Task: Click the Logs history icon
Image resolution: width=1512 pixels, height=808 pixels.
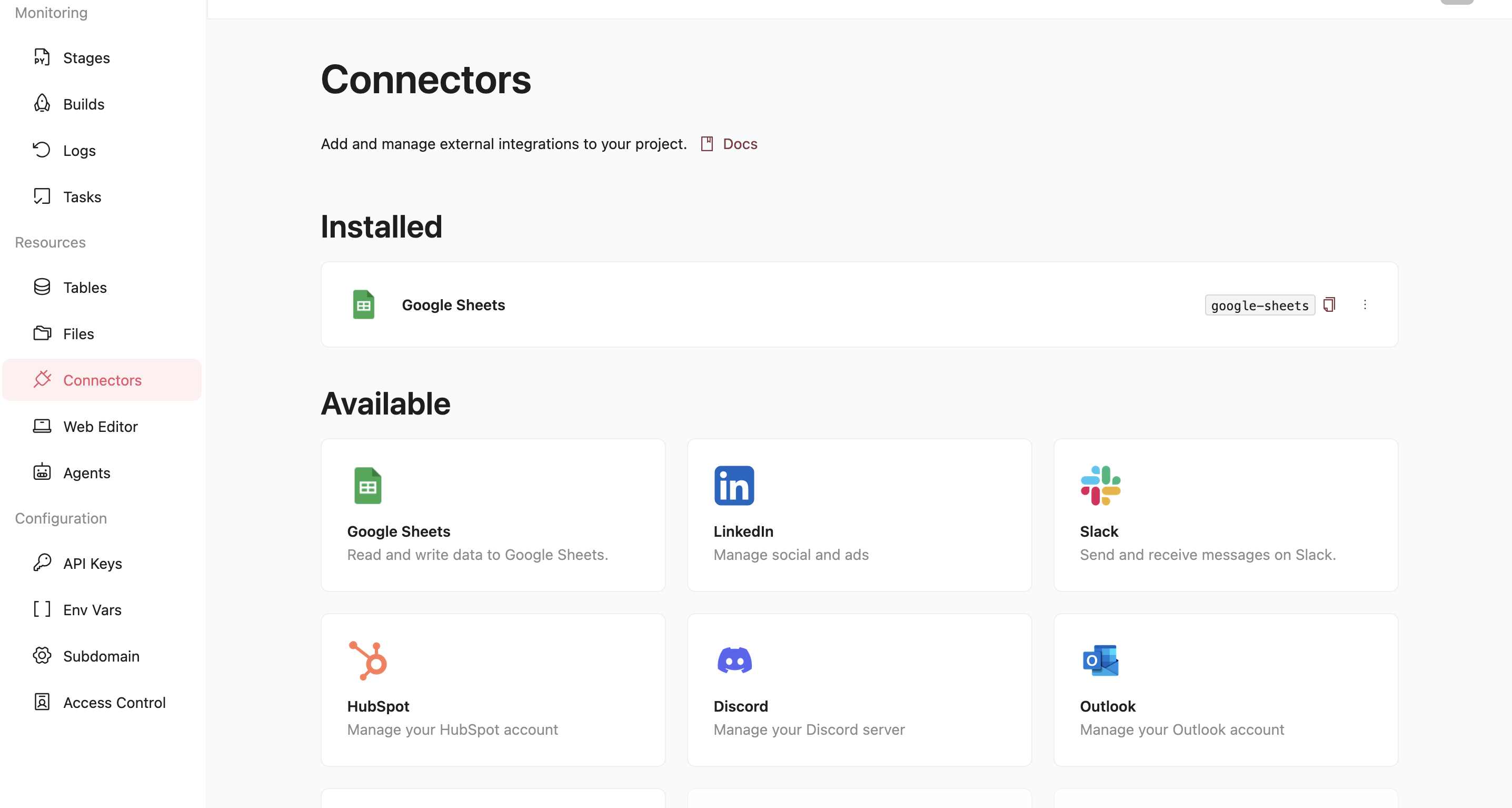Action: pos(42,150)
